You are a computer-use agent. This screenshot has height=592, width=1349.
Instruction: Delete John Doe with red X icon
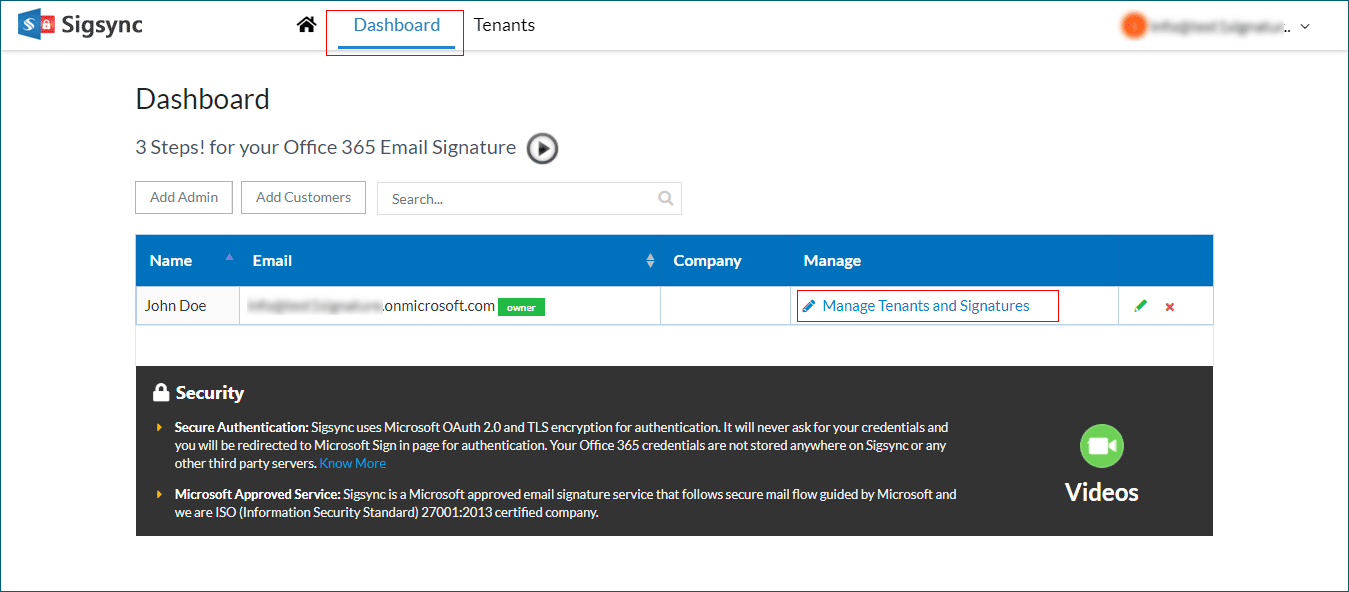pyautogui.click(x=1170, y=307)
